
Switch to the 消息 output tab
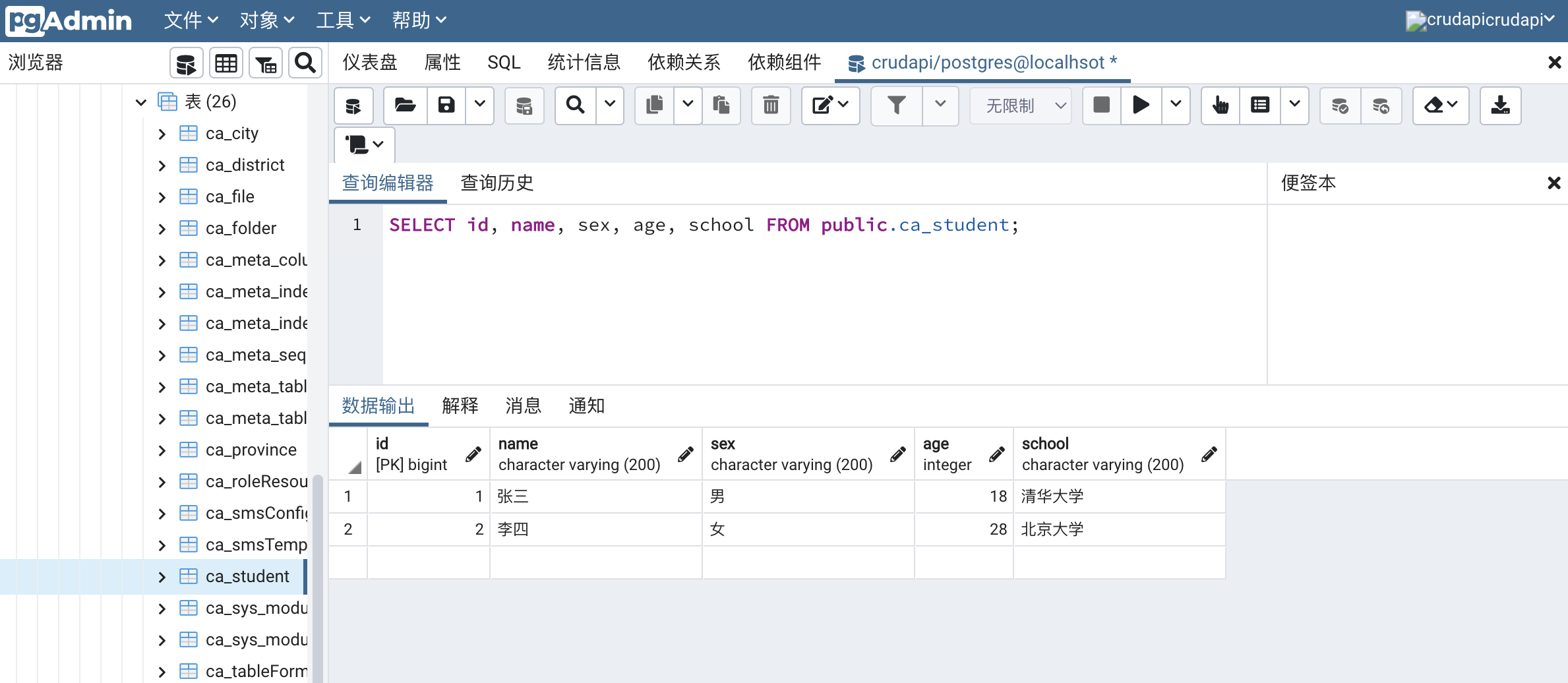pos(523,405)
